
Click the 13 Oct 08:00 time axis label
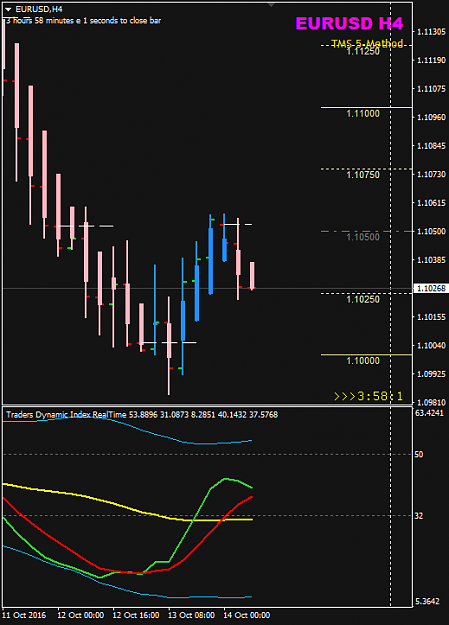point(191,615)
